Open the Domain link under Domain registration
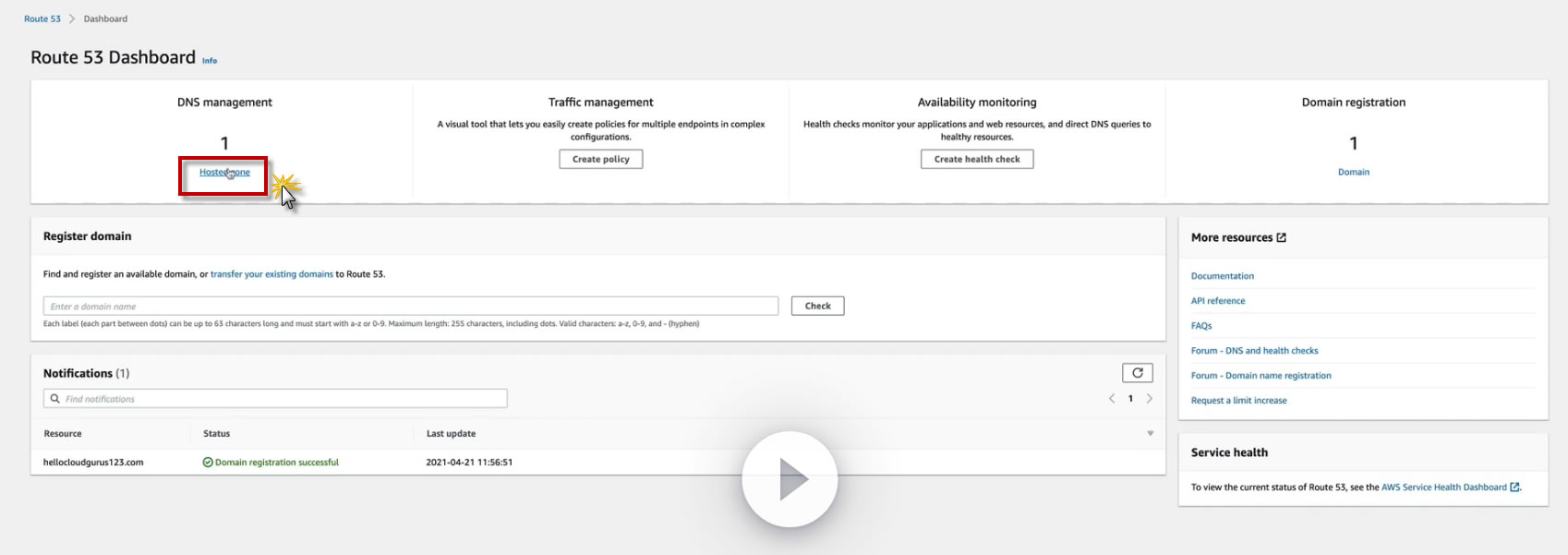Viewport: 1568px width, 555px height. 1353,173
